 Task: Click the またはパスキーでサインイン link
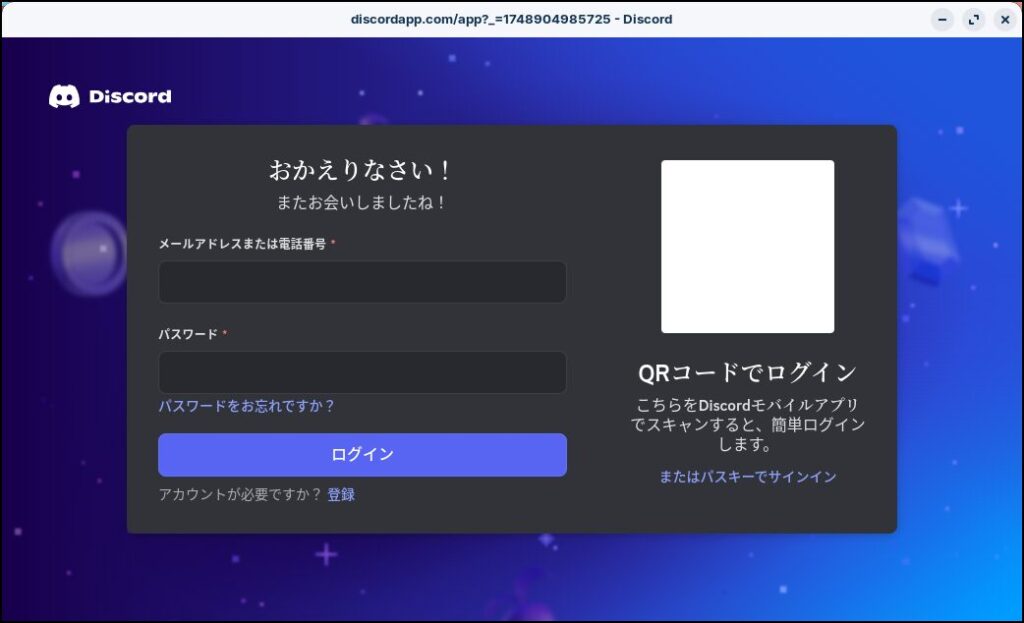[x=747, y=477]
